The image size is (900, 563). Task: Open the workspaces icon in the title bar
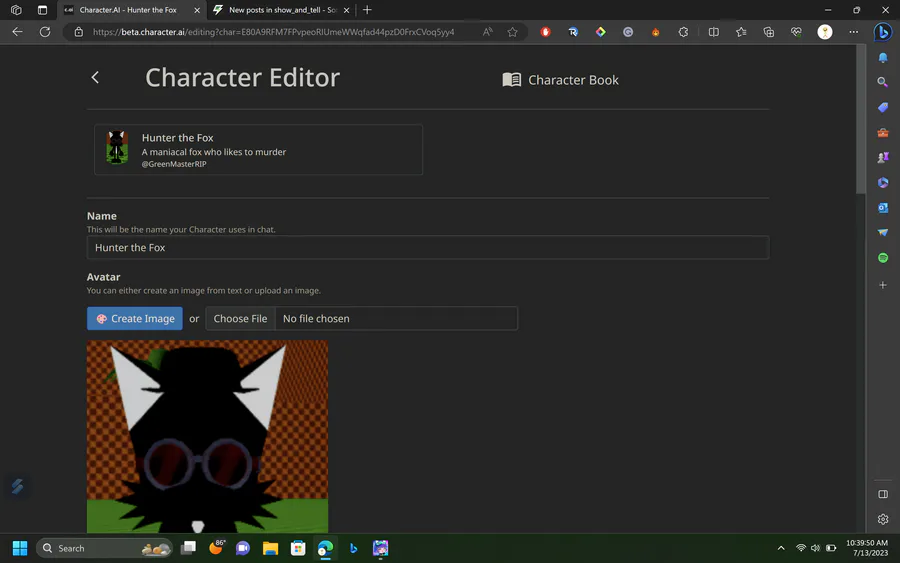pyautogui.click(x=16, y=10)
